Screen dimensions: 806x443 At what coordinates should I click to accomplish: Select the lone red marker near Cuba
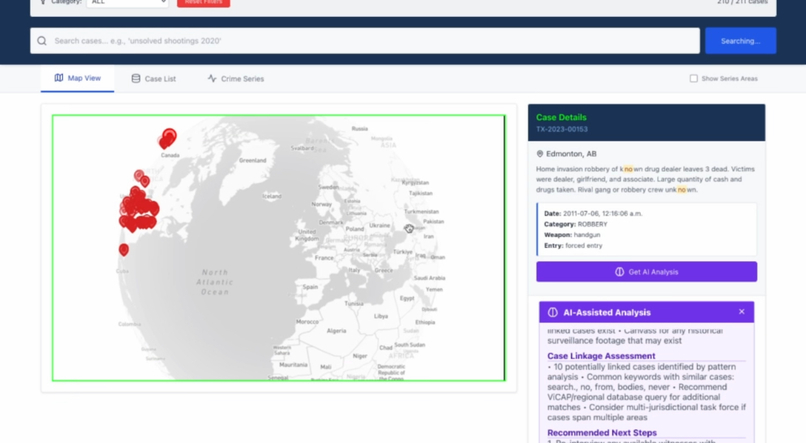123,250
